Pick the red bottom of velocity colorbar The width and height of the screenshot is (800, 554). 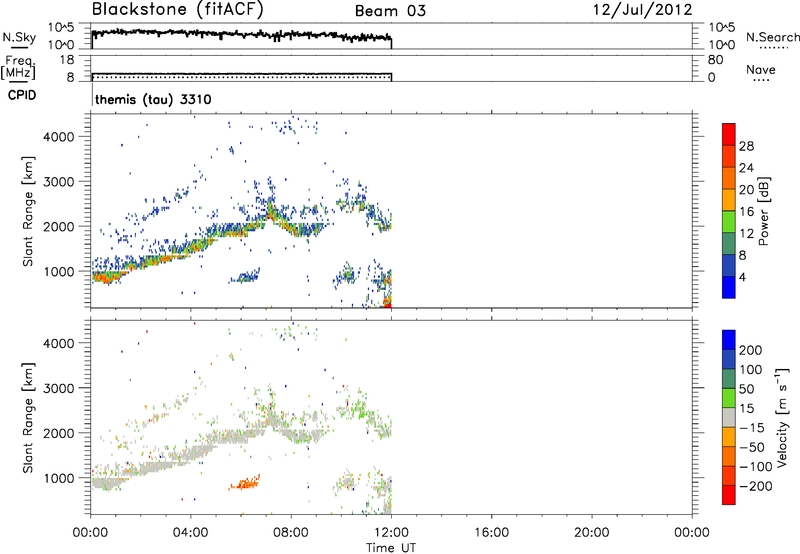click(x=729, y=495)
